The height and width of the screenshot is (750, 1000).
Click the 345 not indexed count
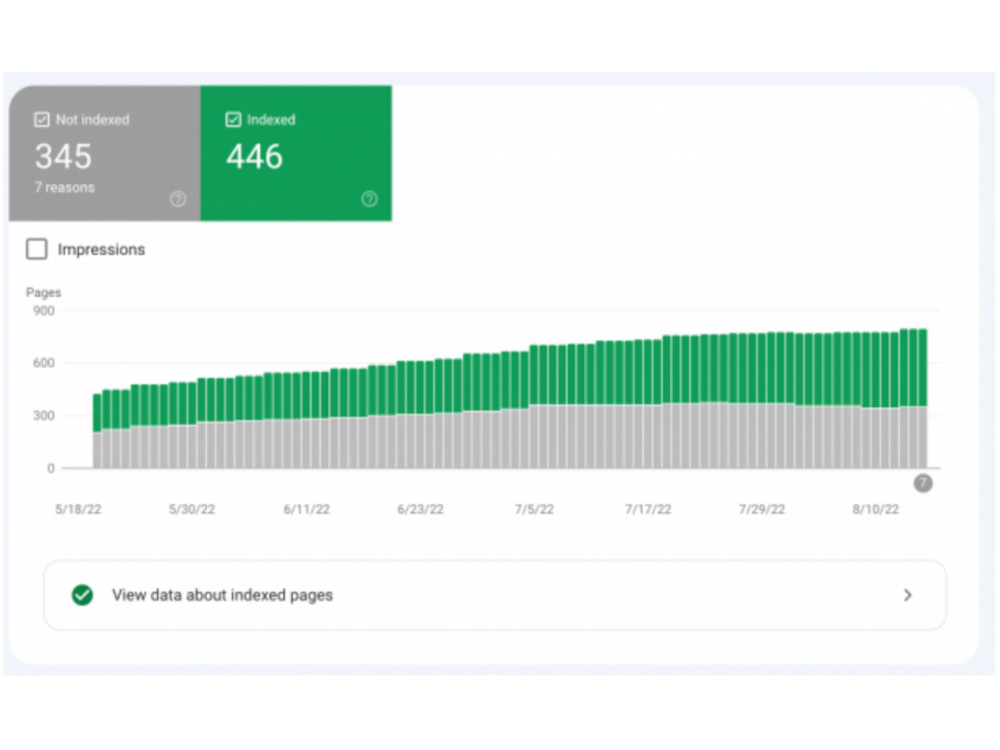click(63, 156)
